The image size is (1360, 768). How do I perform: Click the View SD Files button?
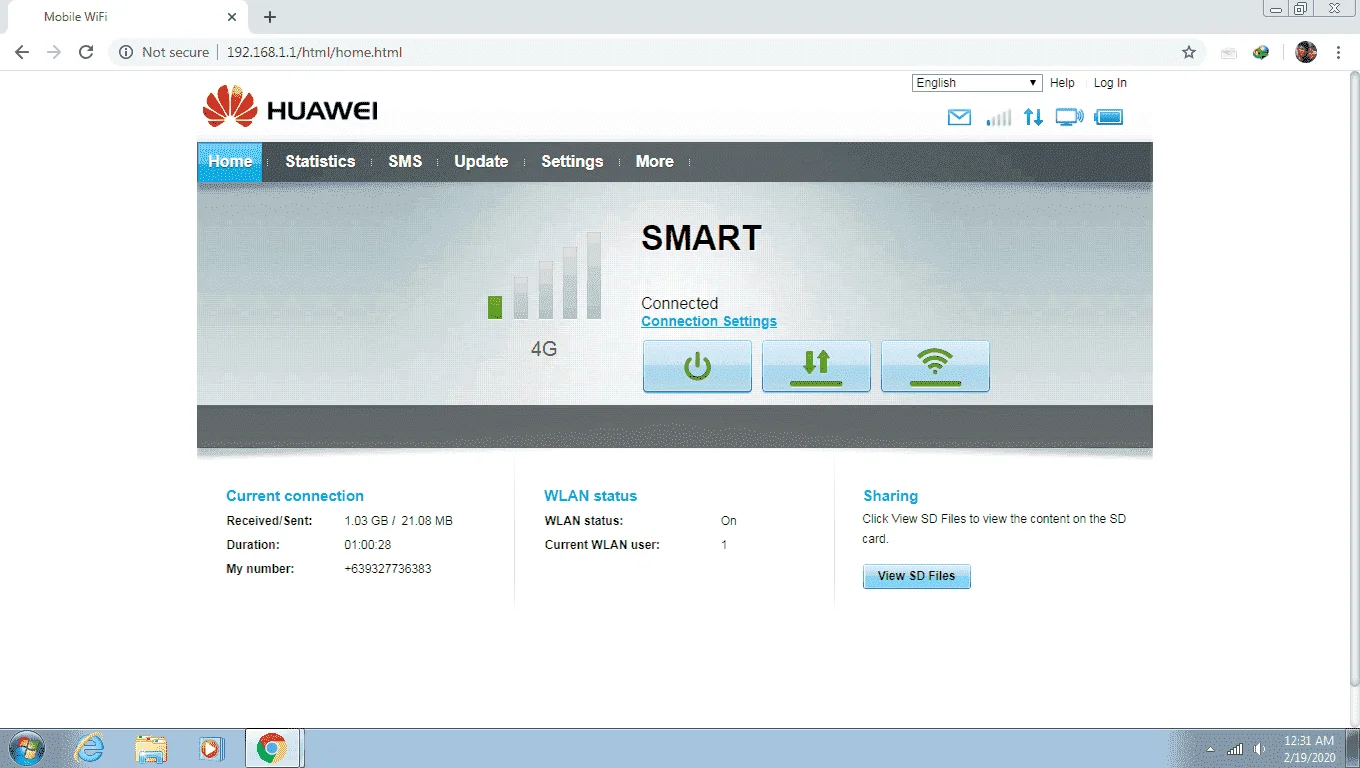pyautogui.click(x=916, y=576)
